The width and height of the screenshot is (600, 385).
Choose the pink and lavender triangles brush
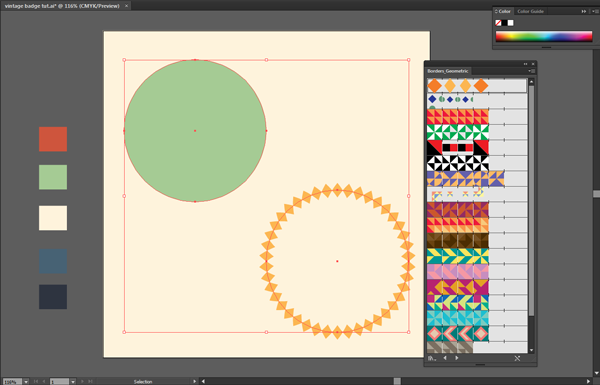point(477,272)
